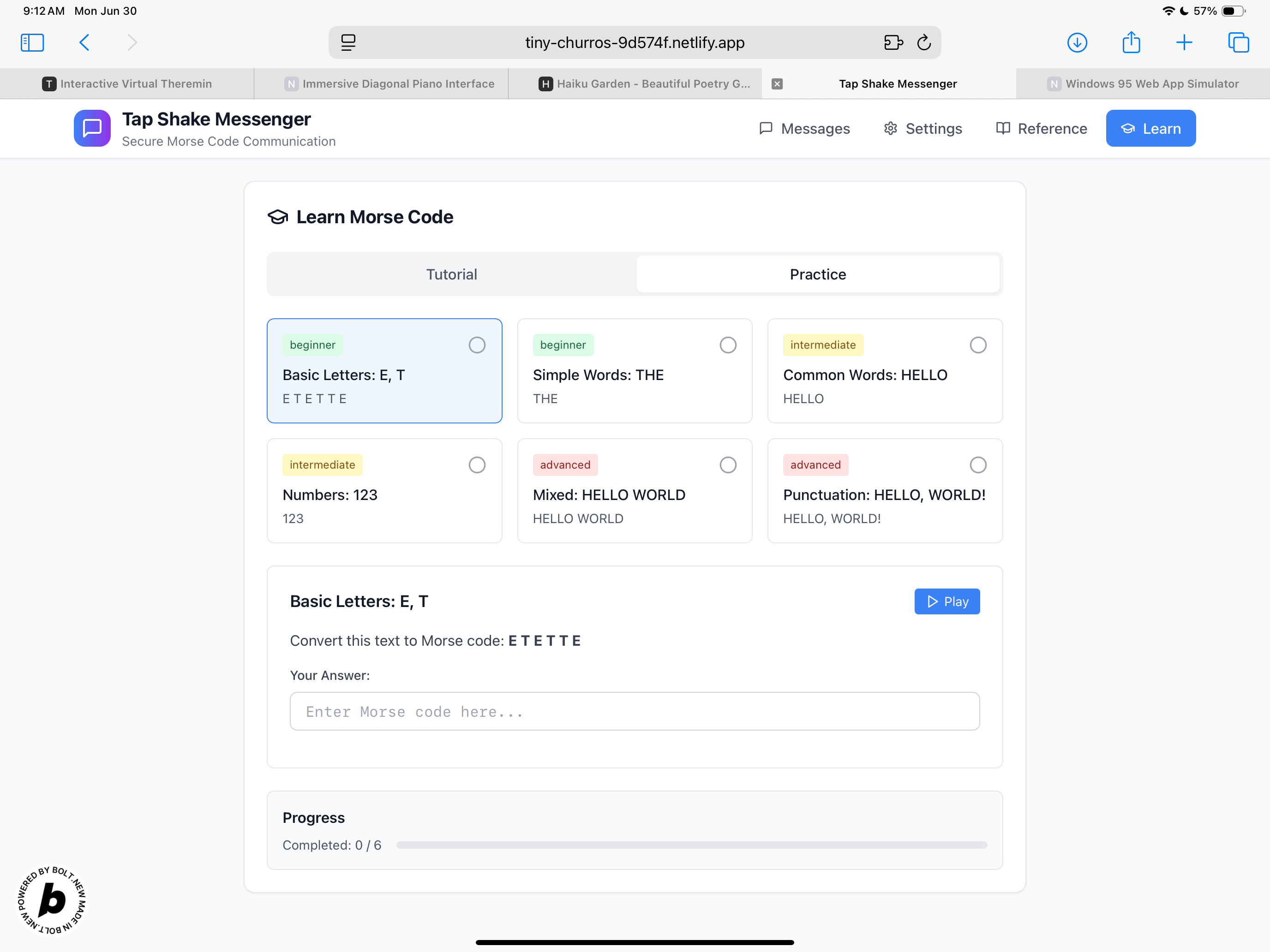
Task: Open the Messages section
Action: (804, 129)
